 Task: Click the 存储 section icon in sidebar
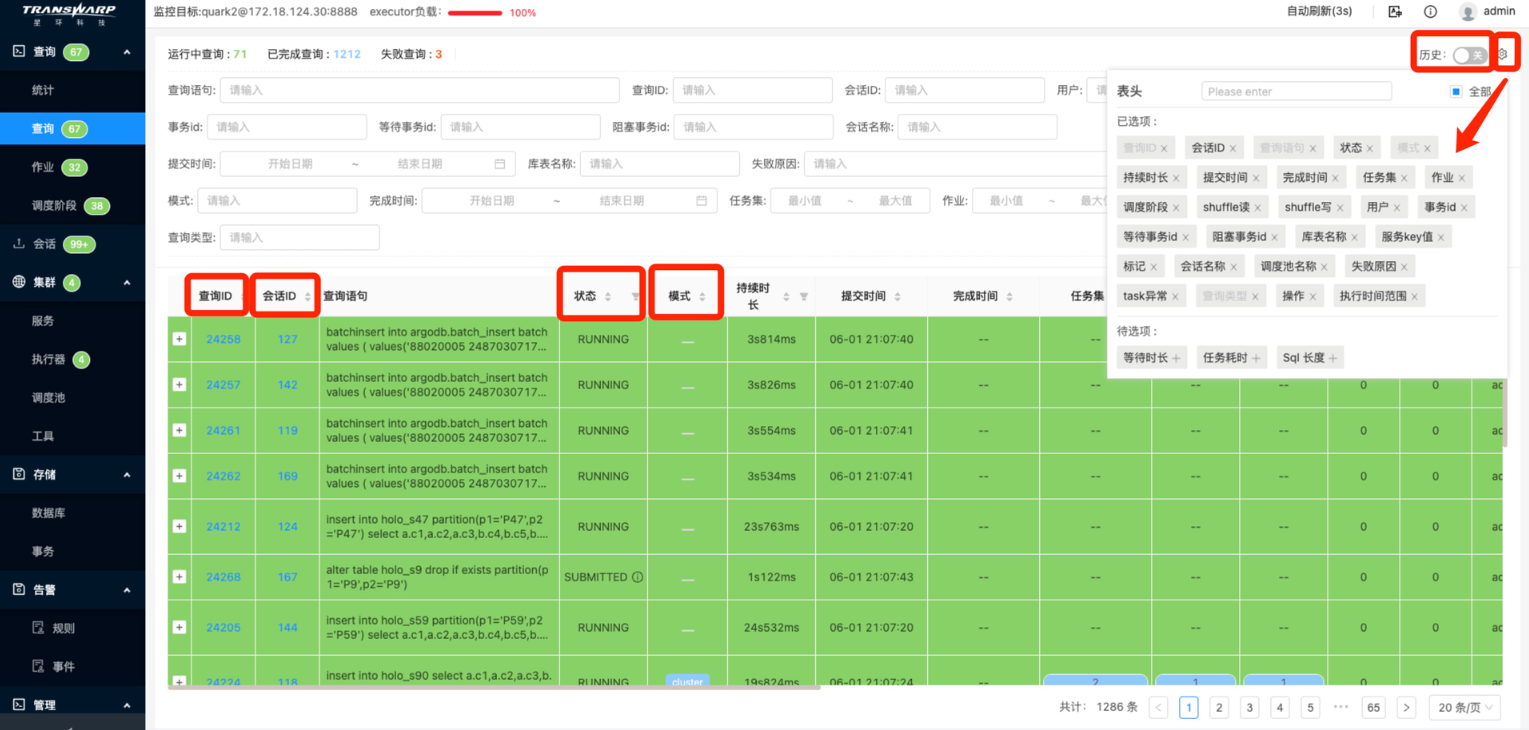tap(18, 475)
